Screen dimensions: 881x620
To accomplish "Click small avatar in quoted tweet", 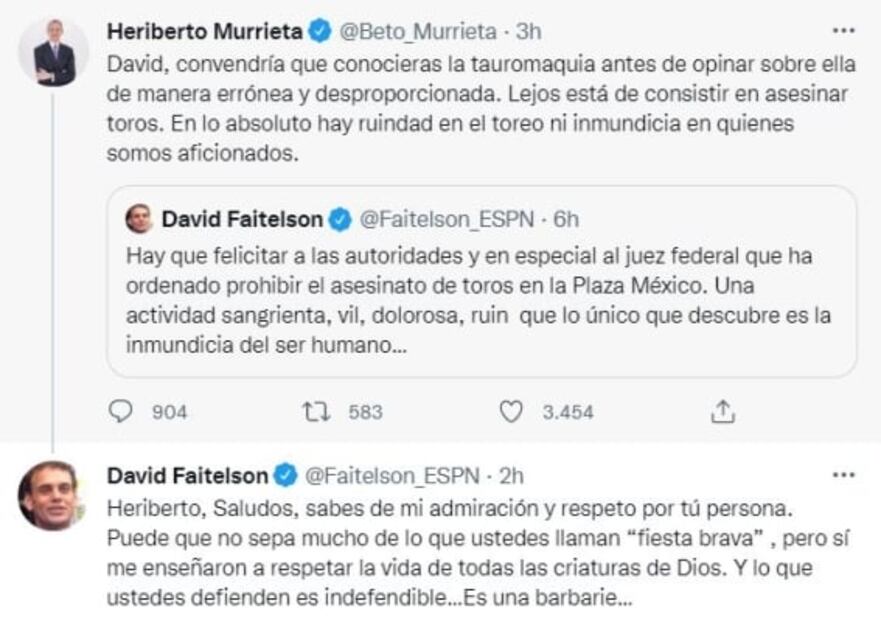I will point(139,219).
